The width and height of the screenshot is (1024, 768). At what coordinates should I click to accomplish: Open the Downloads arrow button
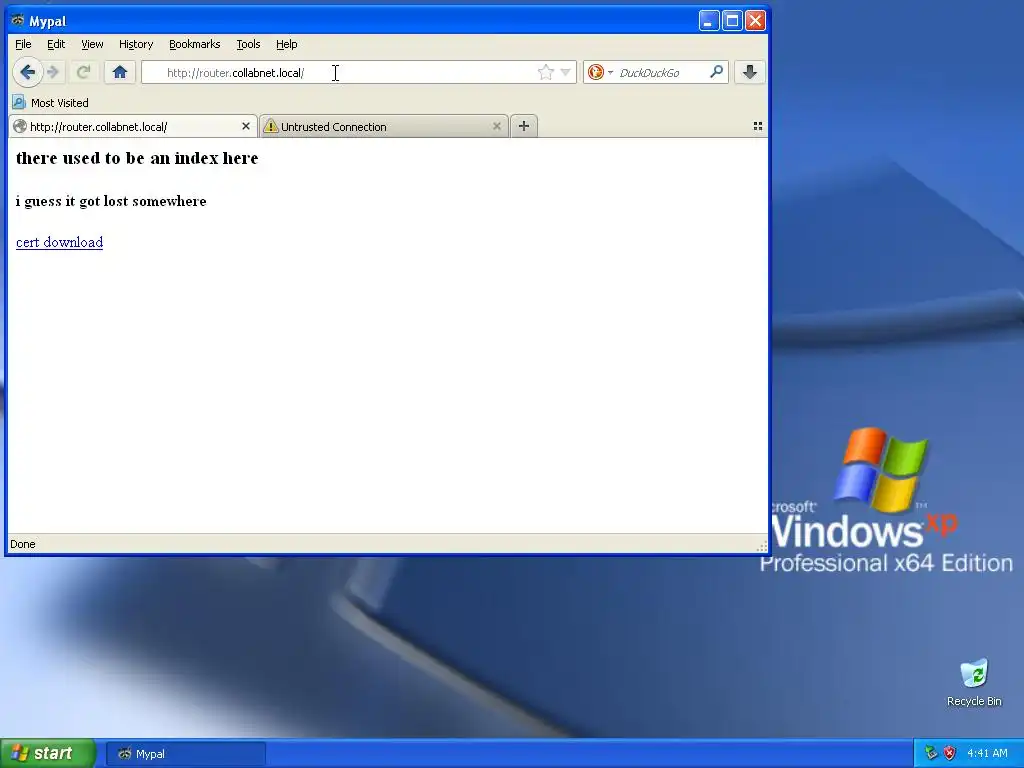(750, 72)
